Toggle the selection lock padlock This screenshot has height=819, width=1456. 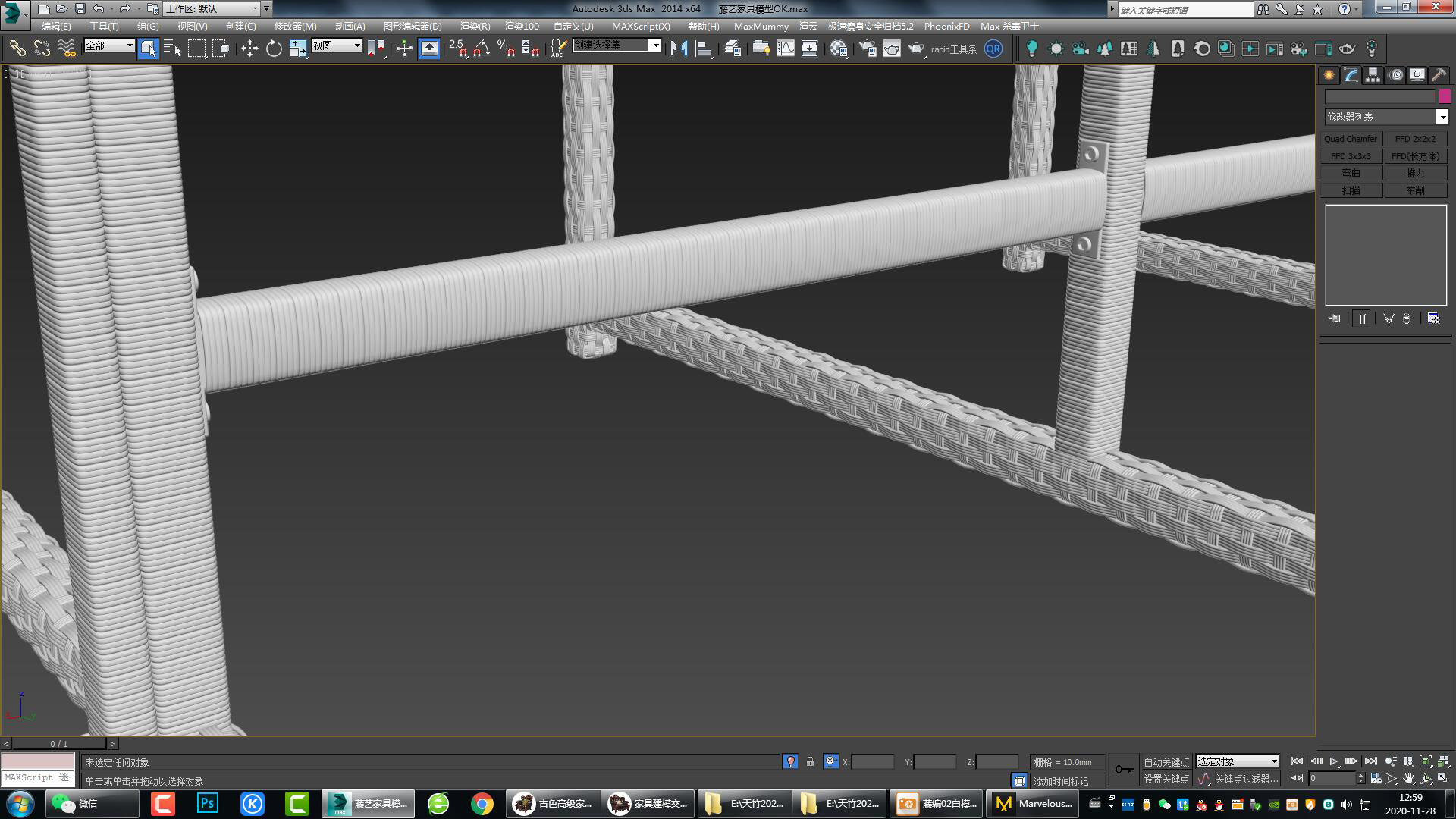coord(810,761)
